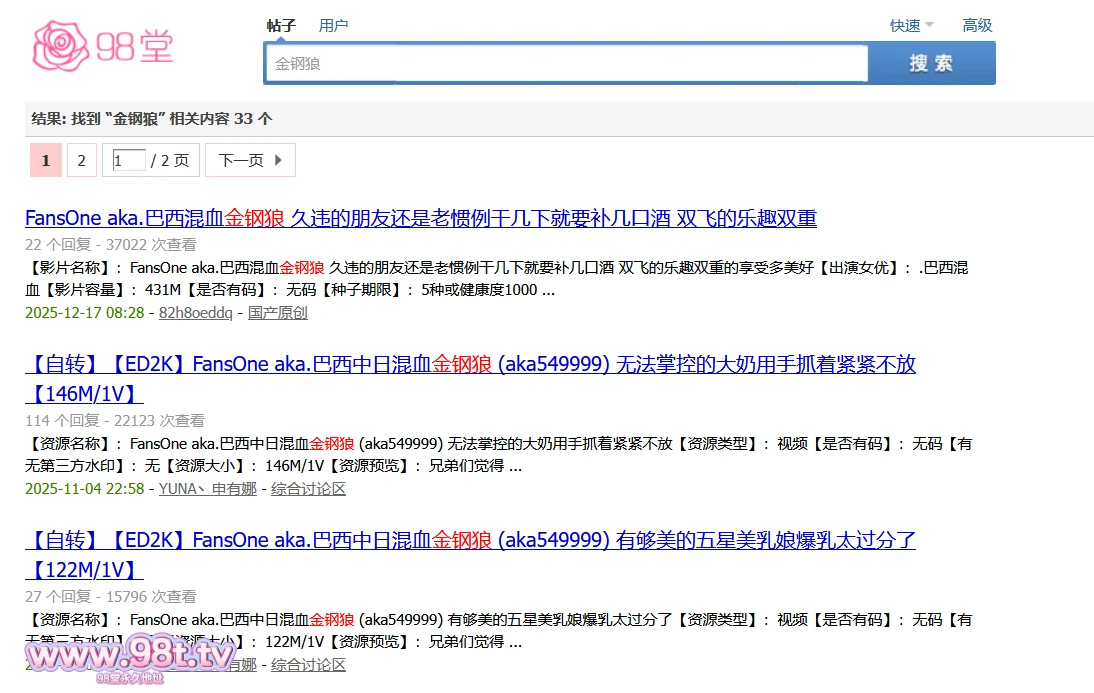Switch to the 用户 search tab
The height and width of the screenshot is (693, 1094).
[x=333, y=26]
